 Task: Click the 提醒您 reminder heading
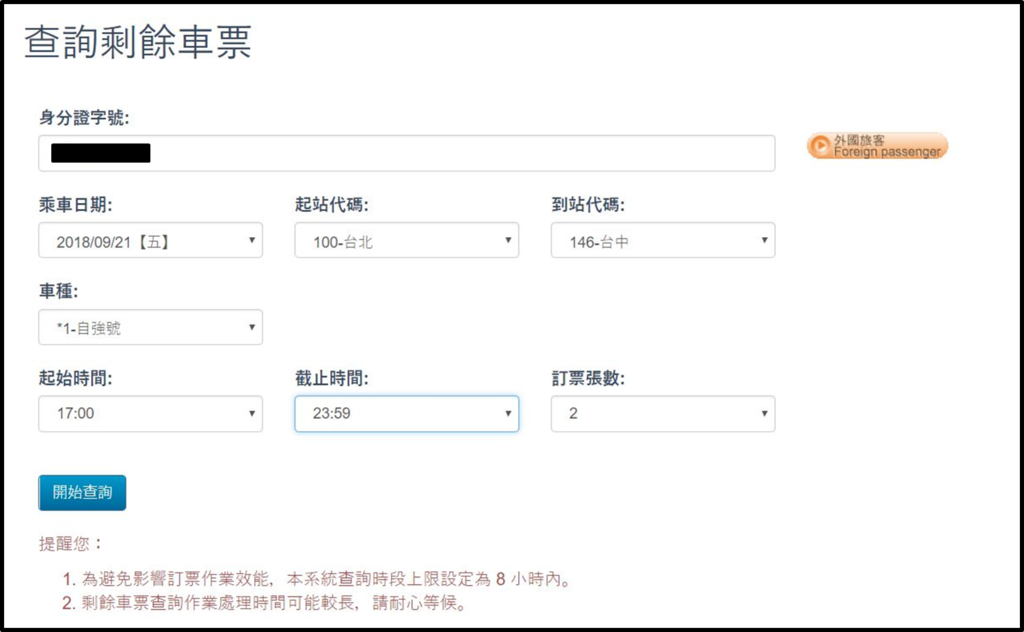[x=71, y=543]
